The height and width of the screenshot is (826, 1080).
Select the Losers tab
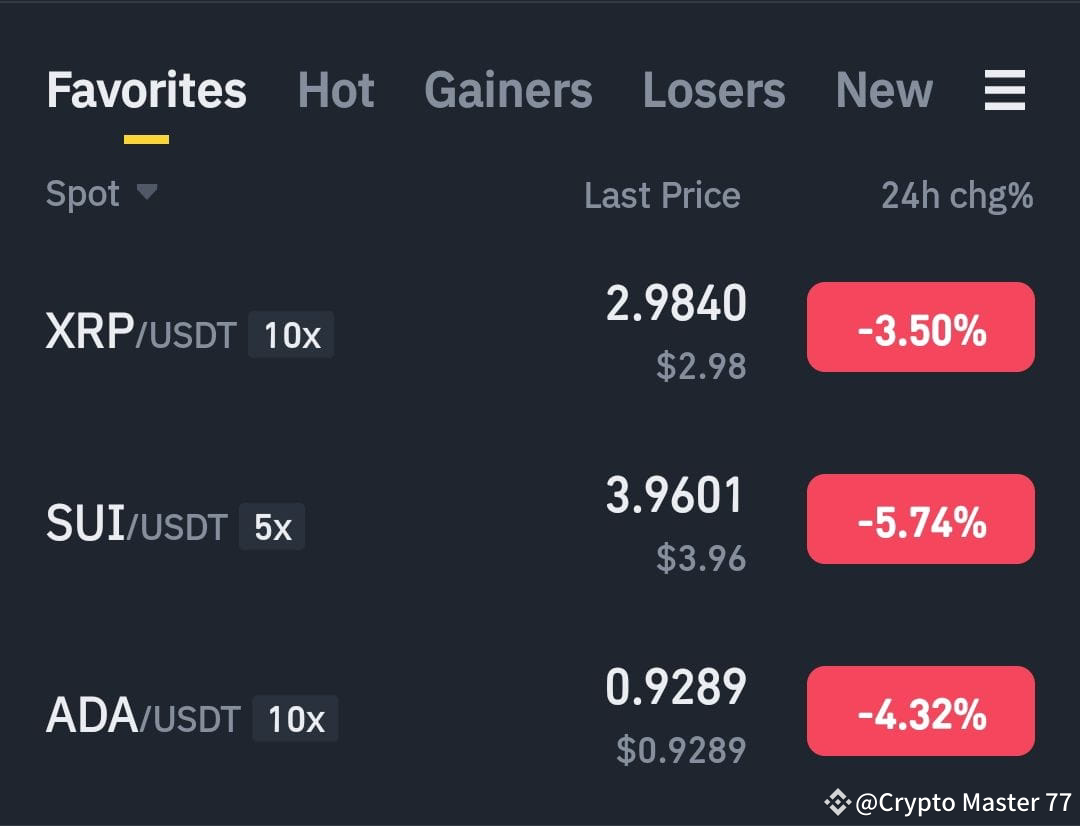coord(714,90)
